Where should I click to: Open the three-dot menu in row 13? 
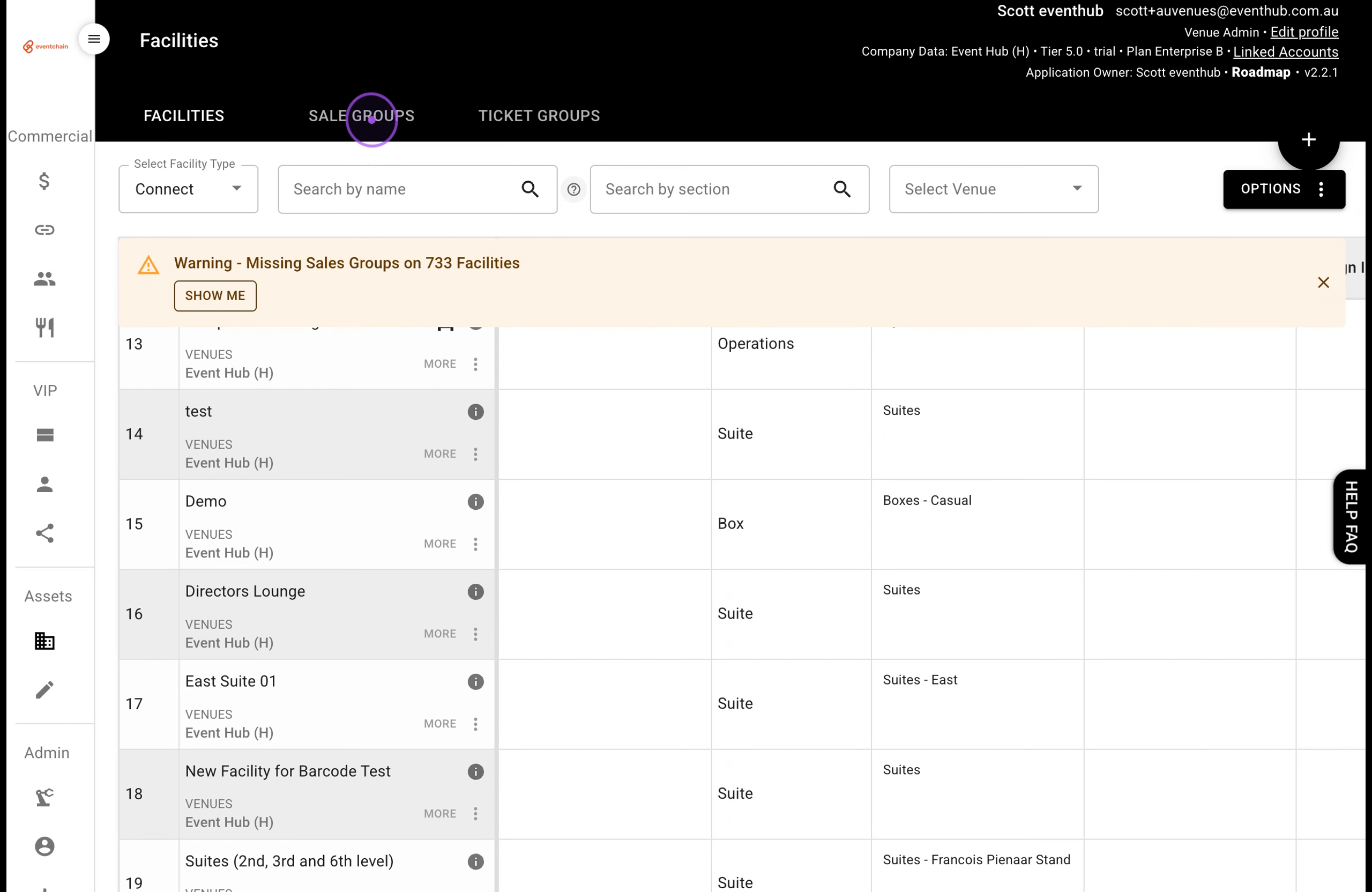pos(475,364)
